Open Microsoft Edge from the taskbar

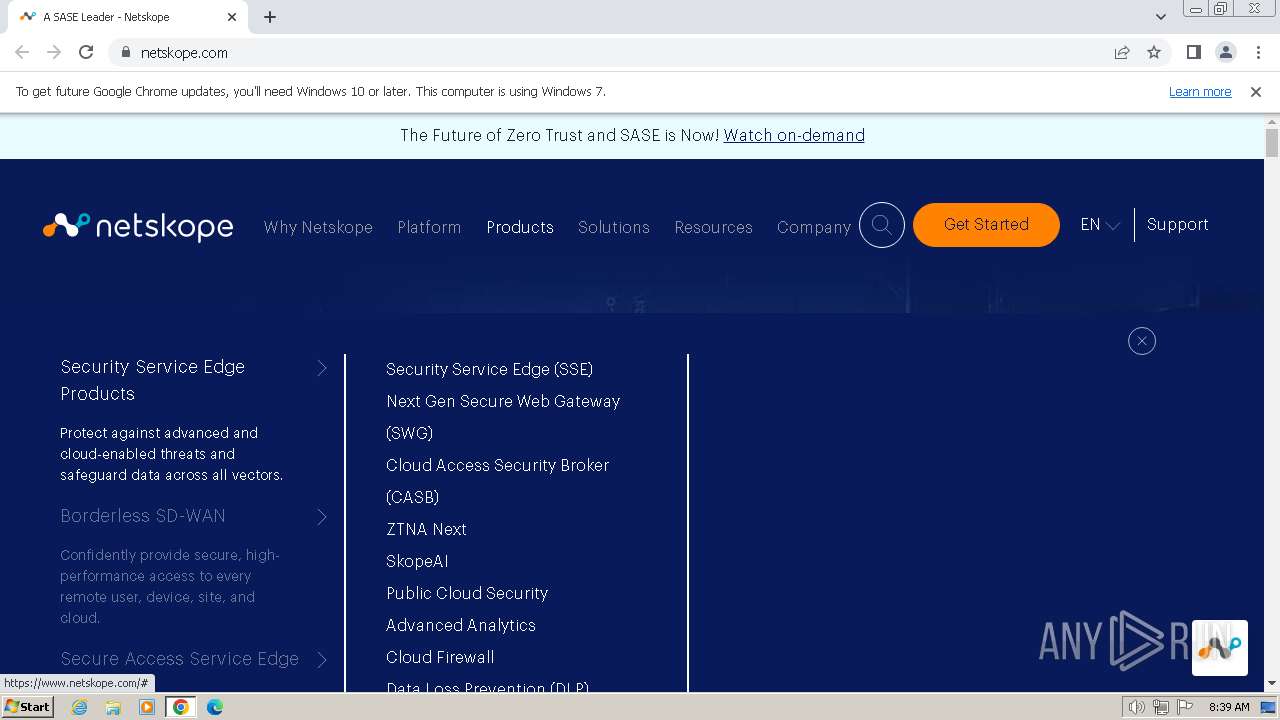click(x=214, y=707)
